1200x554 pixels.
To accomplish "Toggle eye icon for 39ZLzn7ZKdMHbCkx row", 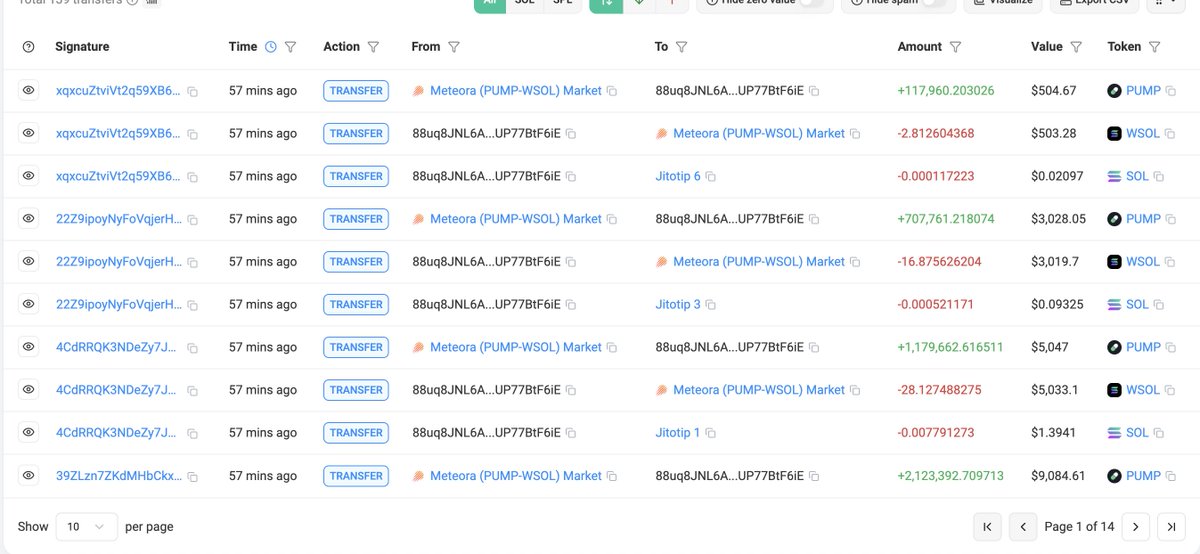I will (x=29, y=476).
